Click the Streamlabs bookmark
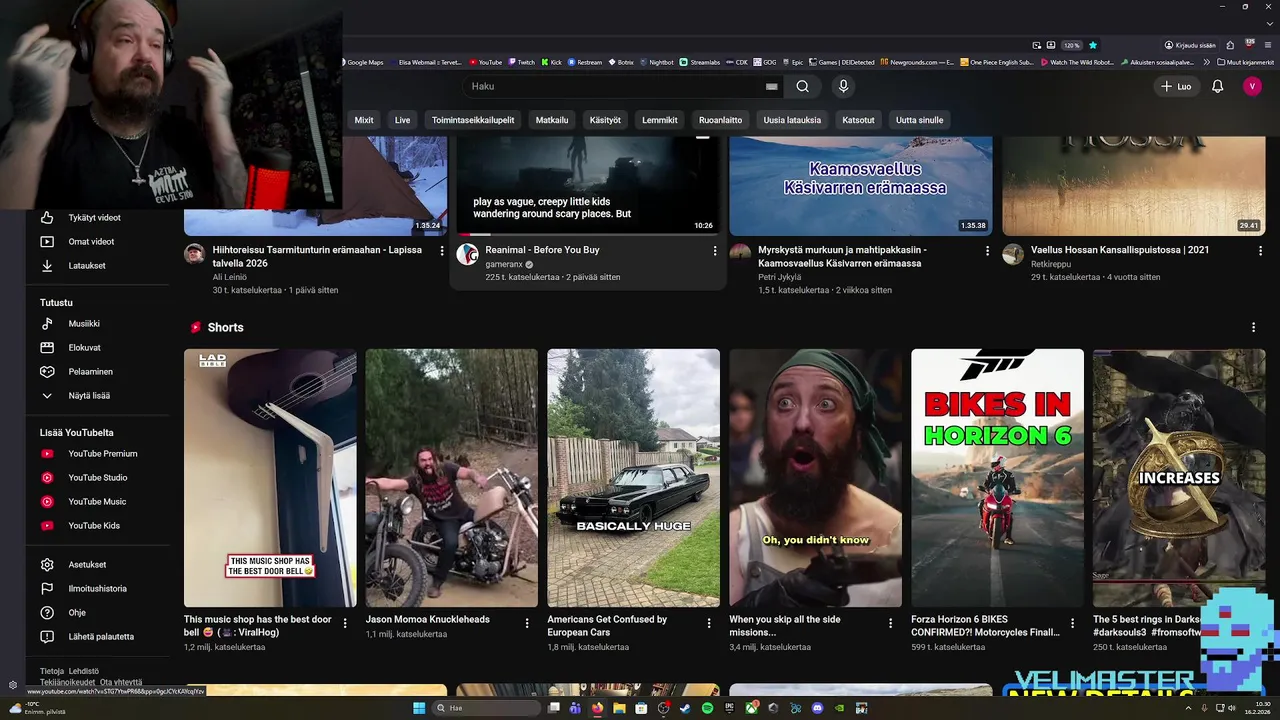Image resolution: width=1280 pixels, height=720 pixels. click(x=699, y=62)
